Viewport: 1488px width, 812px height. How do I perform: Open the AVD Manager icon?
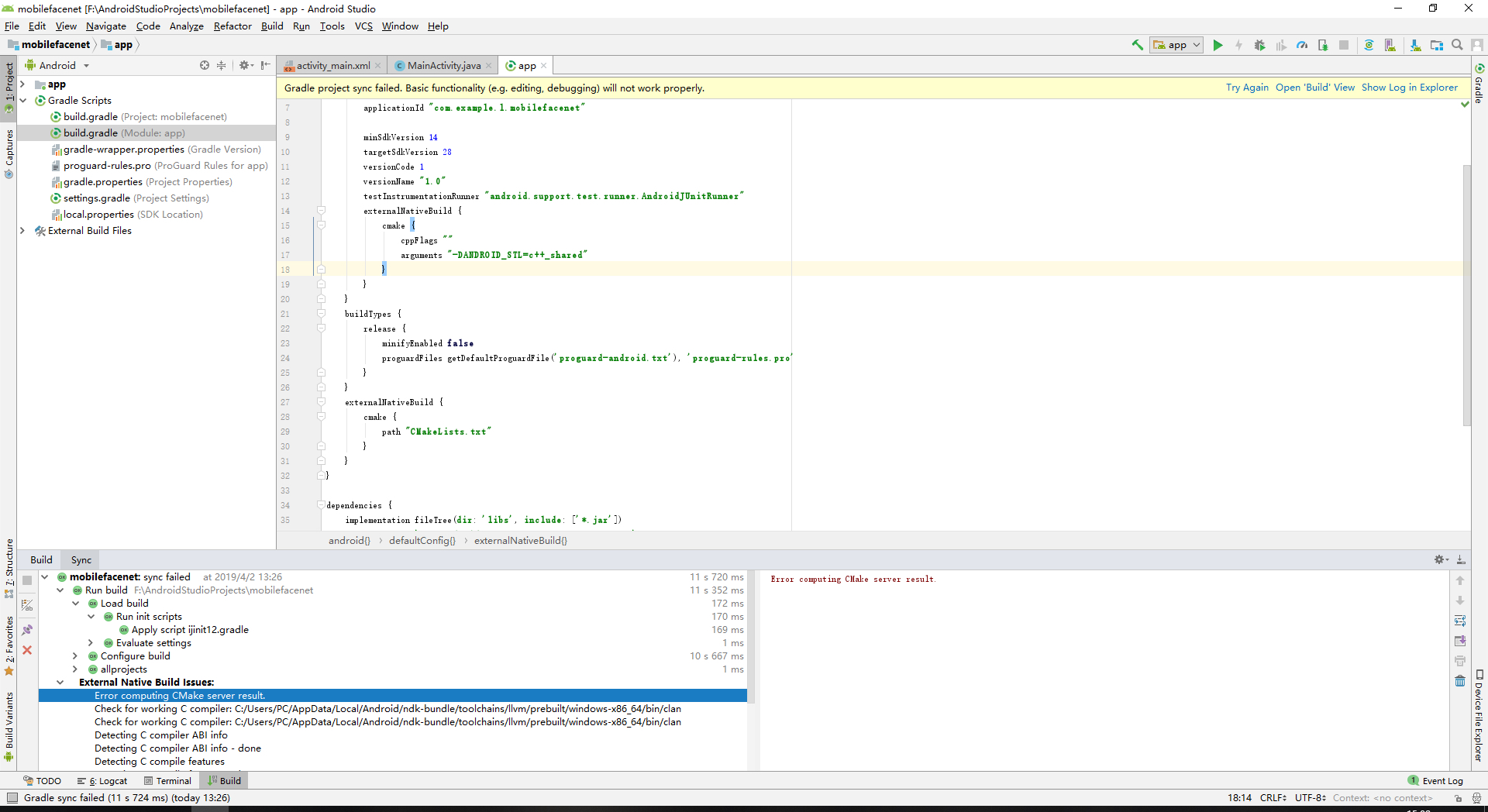point(1390,45)
